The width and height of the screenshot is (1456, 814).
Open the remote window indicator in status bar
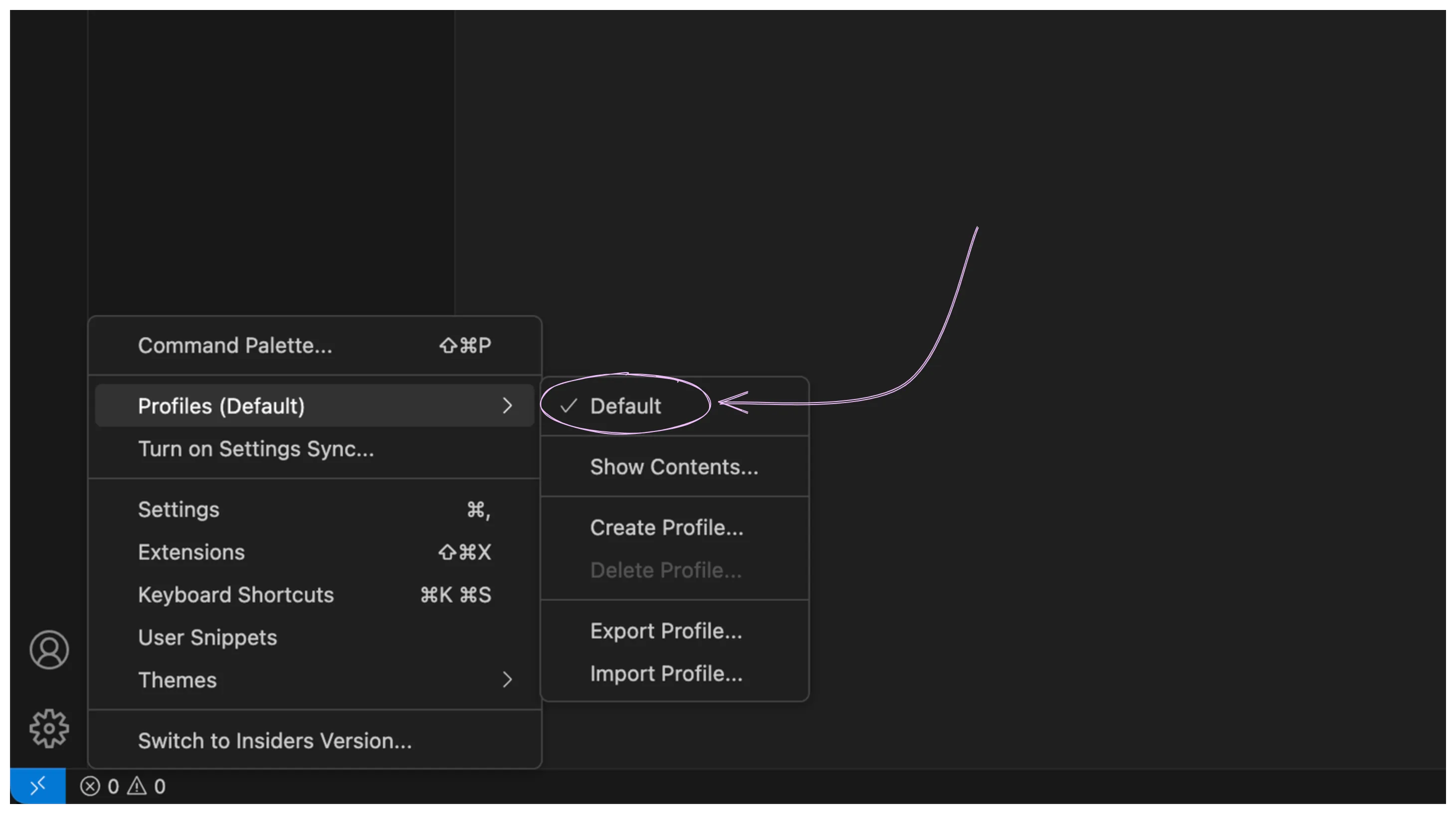pyautogui.click(x=37, y=786)
